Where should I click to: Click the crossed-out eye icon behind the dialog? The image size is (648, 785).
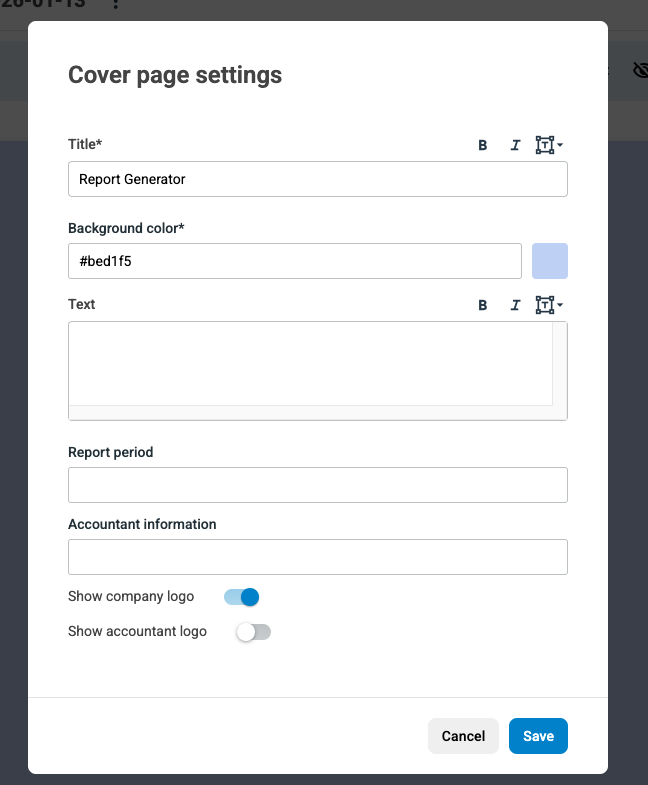640,70
